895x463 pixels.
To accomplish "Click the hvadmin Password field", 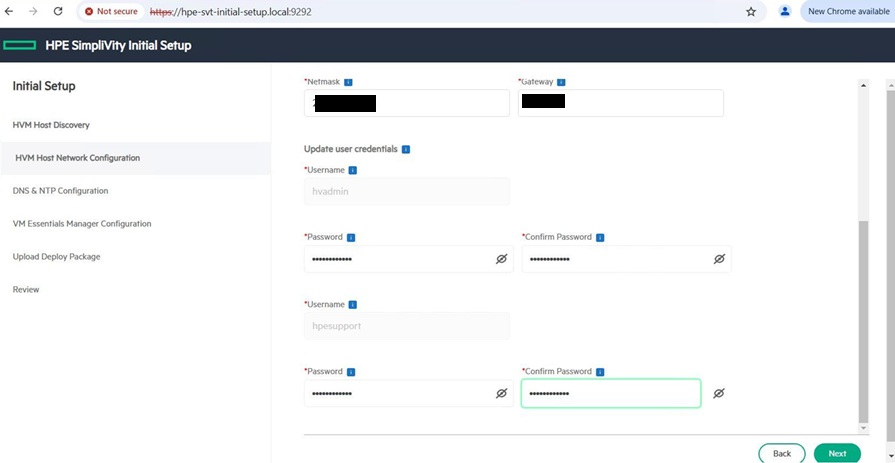I will pos(409,259).
